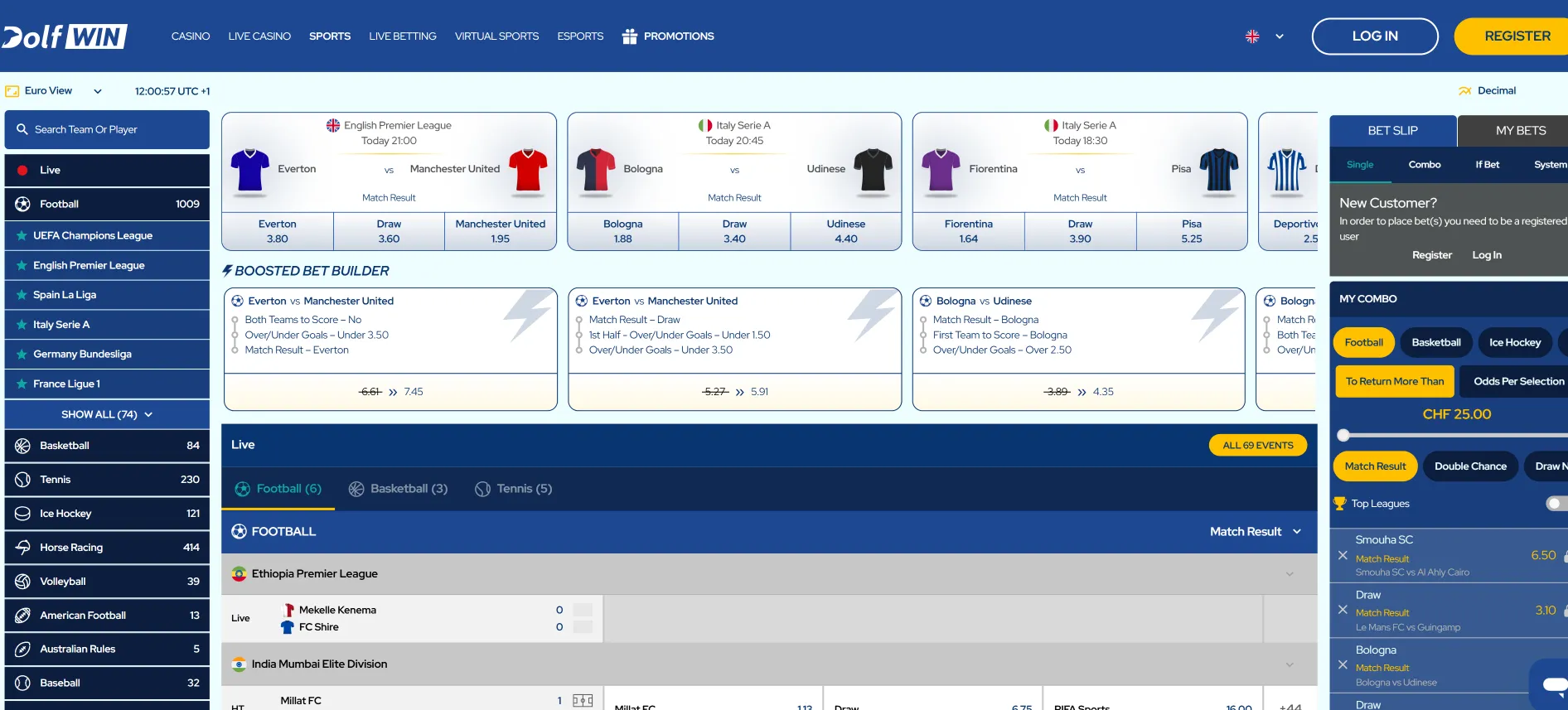Image resolution: width=1568 pixels, height=710 pixels.
Task: Click the search magnifier icon
Action: [x=22, y=129]
